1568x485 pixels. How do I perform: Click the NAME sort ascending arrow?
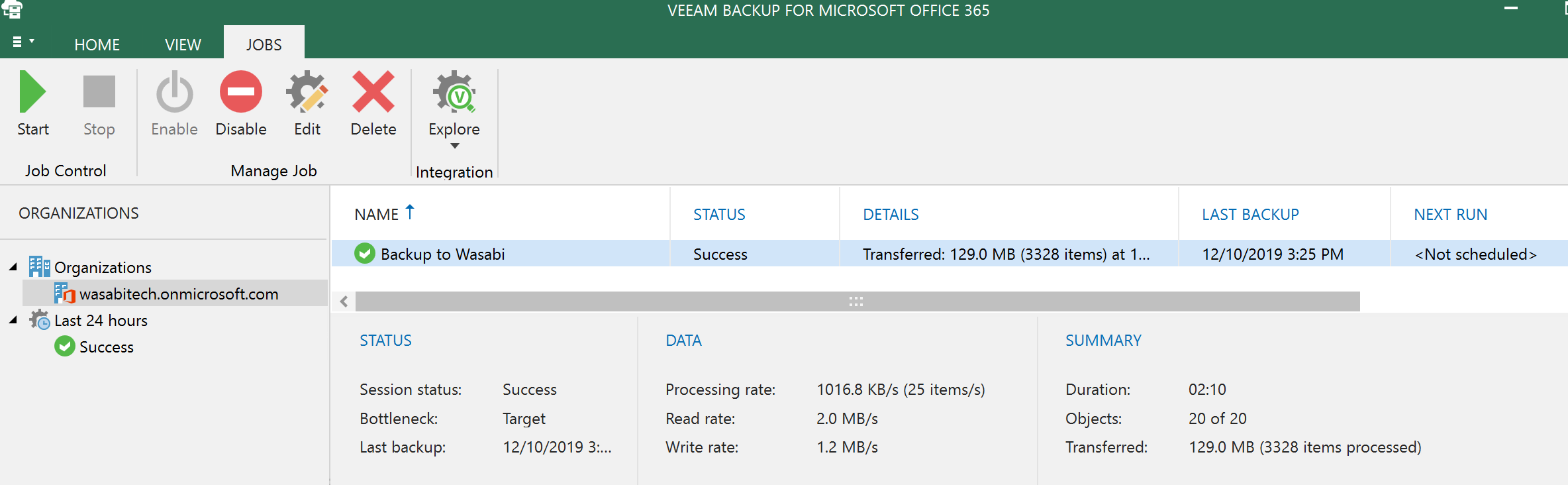click(410, 212)
